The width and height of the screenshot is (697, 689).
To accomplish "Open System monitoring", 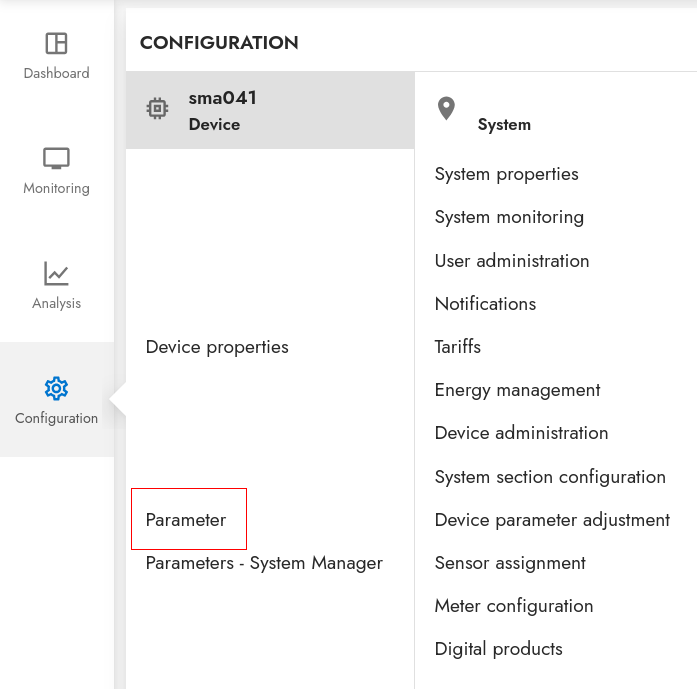I will tap(509, 217).
